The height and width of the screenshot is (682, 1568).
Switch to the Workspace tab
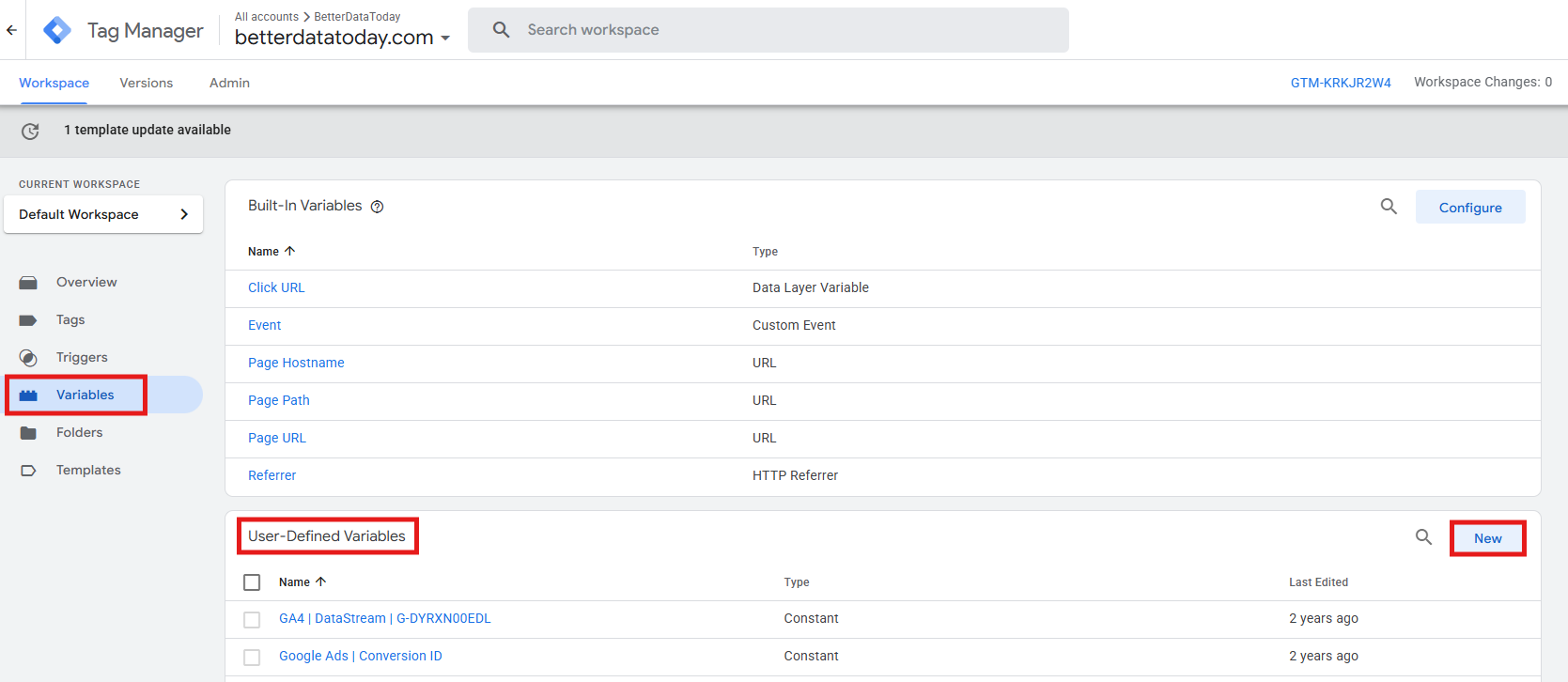point(54,83)
